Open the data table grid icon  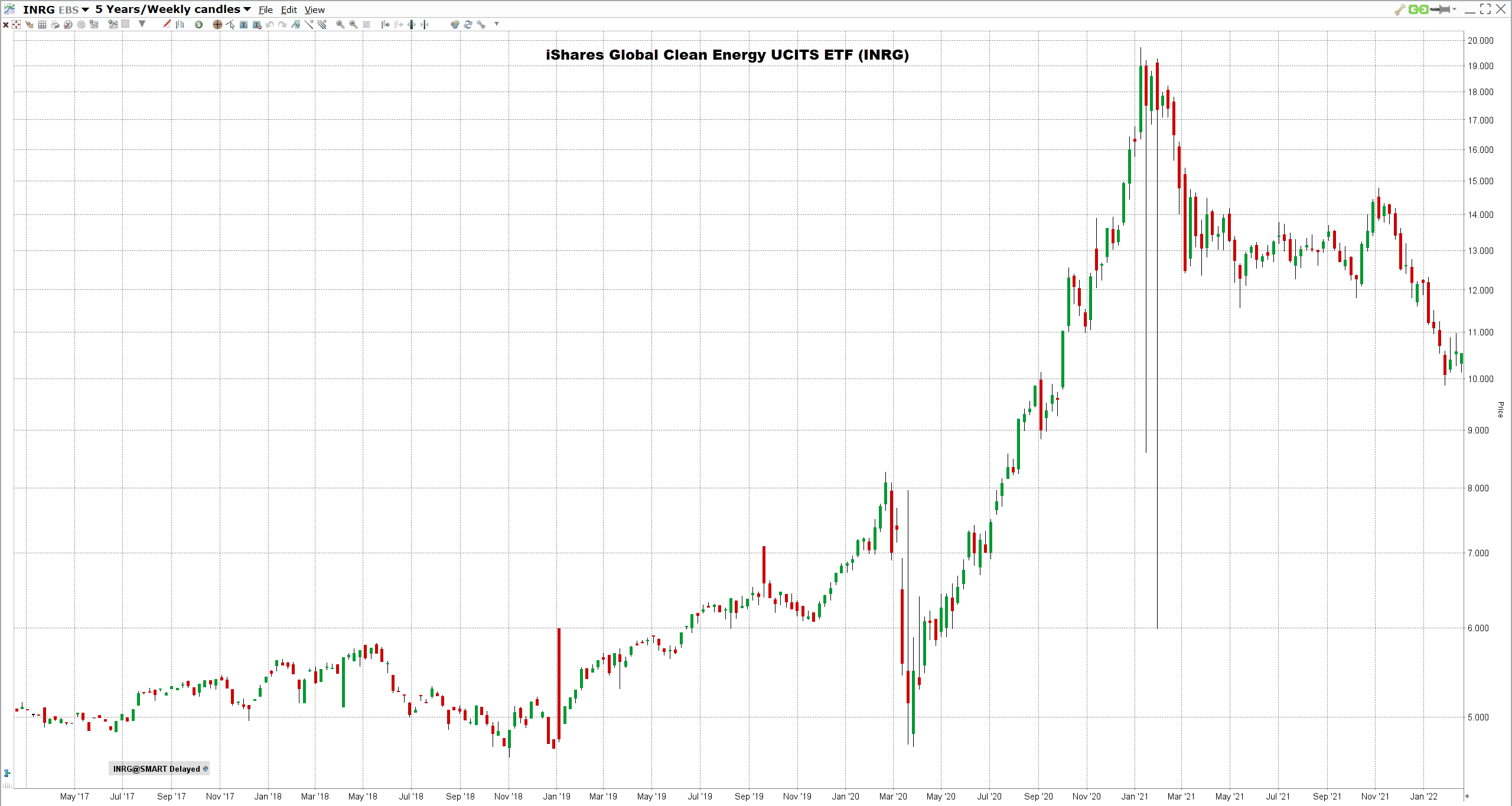point(42,25)
